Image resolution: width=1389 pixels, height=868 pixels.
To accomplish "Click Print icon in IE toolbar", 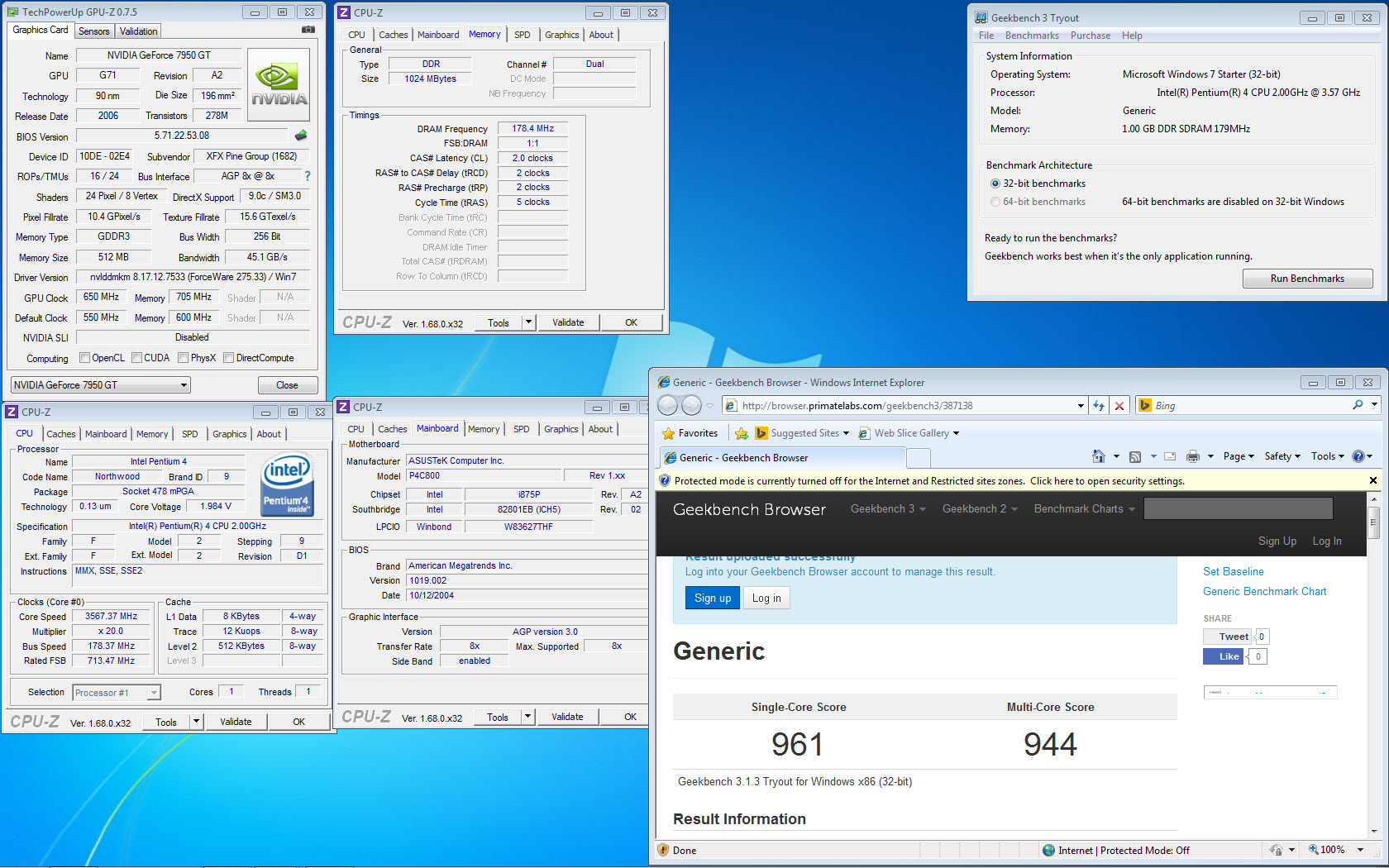I will click(1192, 456).
